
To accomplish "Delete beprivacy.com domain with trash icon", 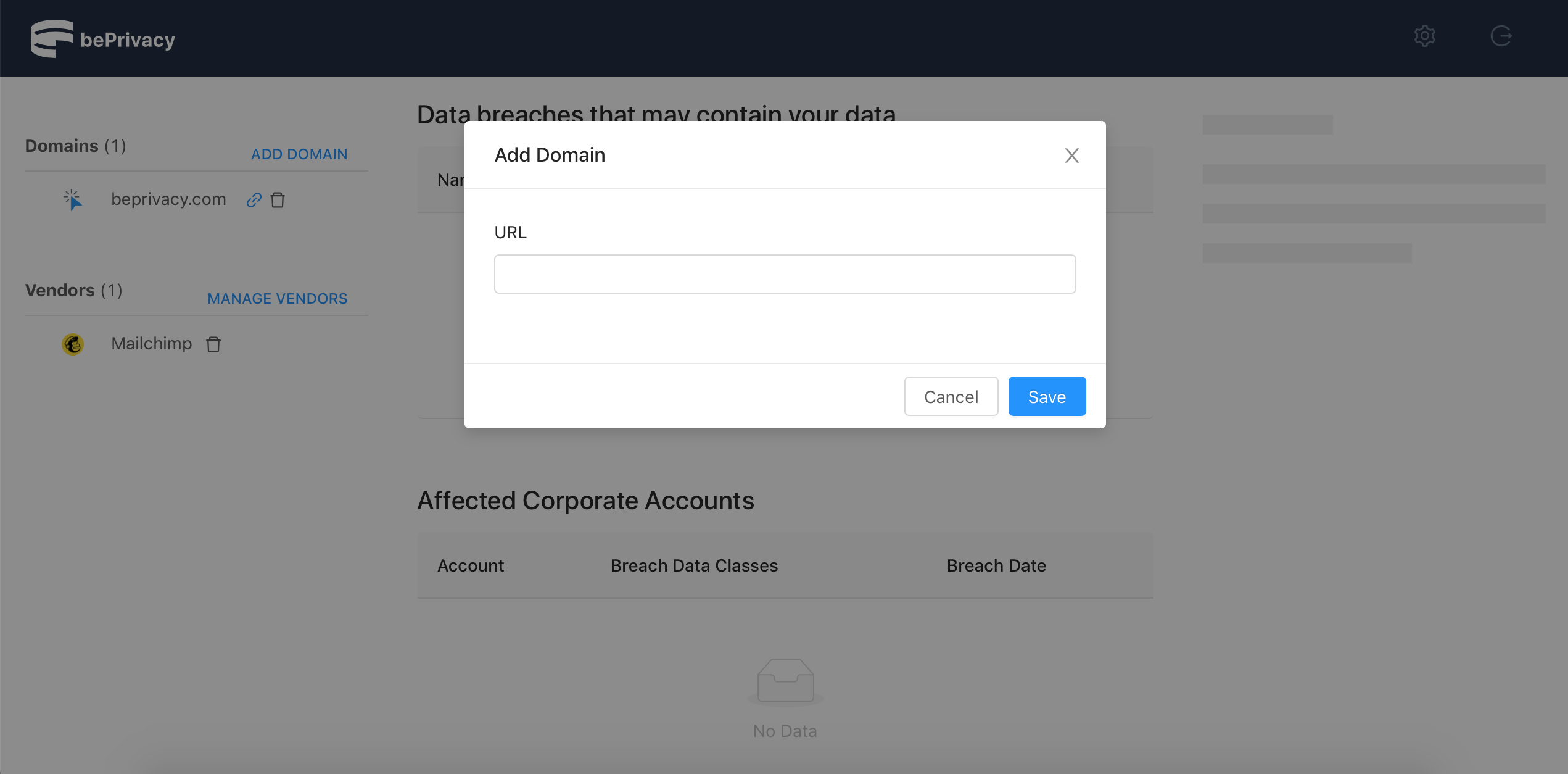I will (x=278, y=200).
